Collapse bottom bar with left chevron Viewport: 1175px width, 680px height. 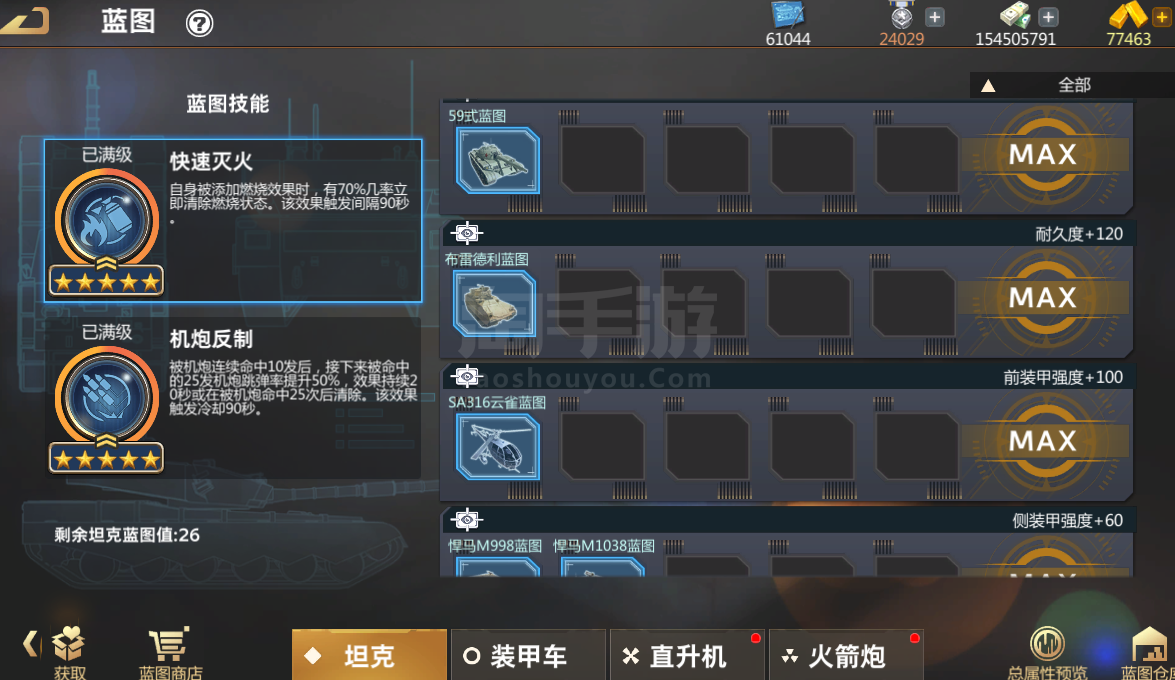coord(30,643)
